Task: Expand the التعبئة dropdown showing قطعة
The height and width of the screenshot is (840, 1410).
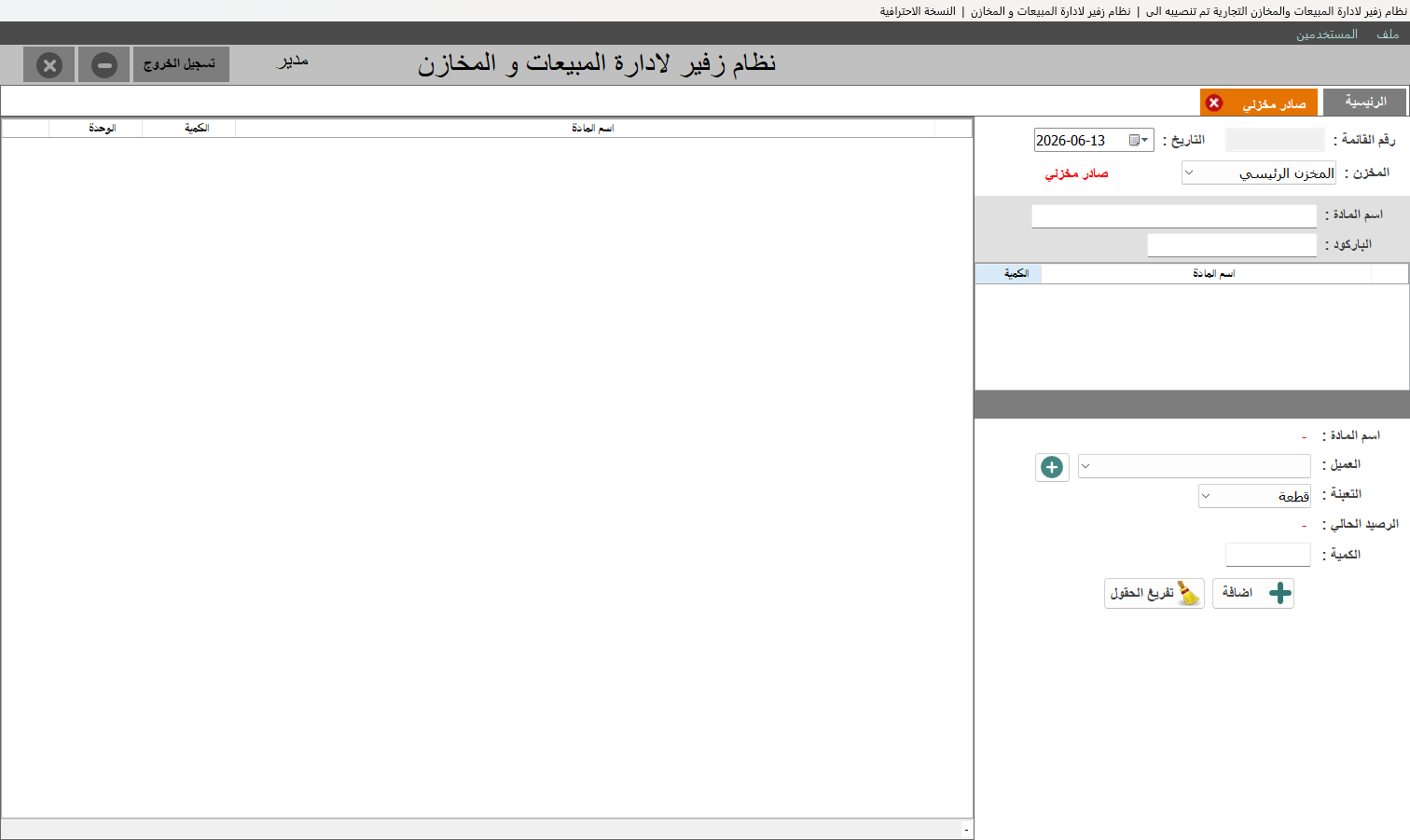Action: (x=1206, y=496)
